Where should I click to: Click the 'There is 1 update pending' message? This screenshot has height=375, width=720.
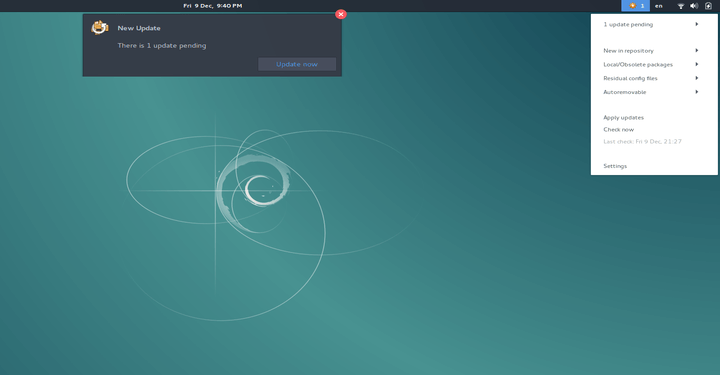162,45
